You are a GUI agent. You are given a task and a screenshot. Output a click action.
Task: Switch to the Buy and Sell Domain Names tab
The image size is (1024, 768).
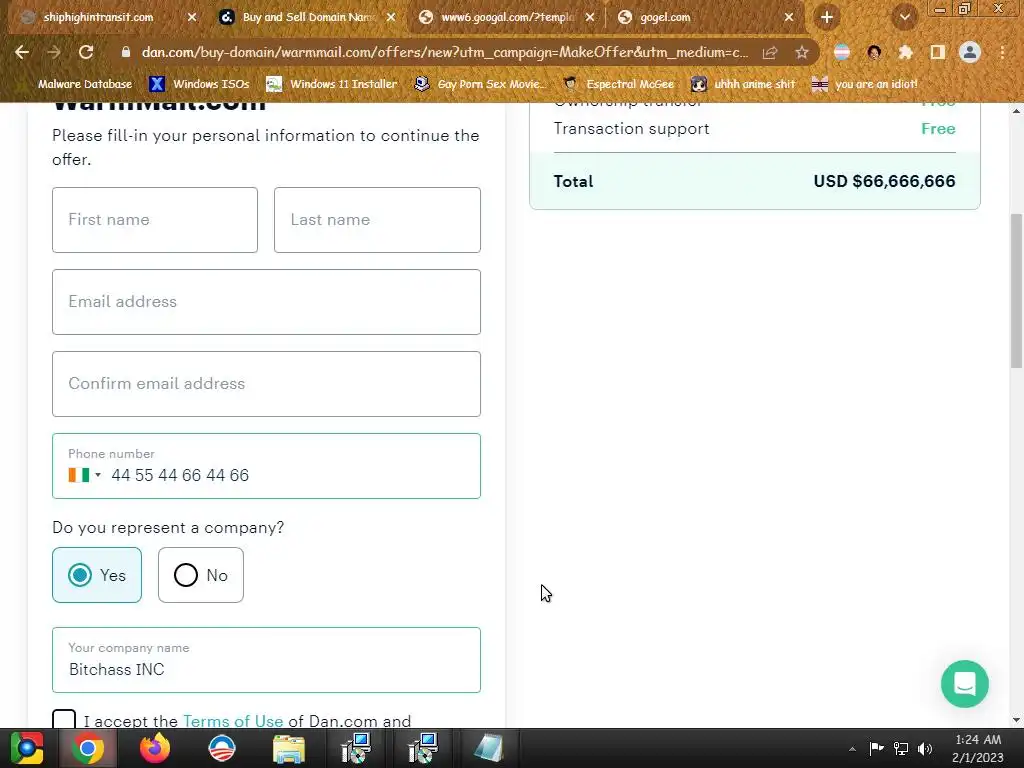pos(308,17)
